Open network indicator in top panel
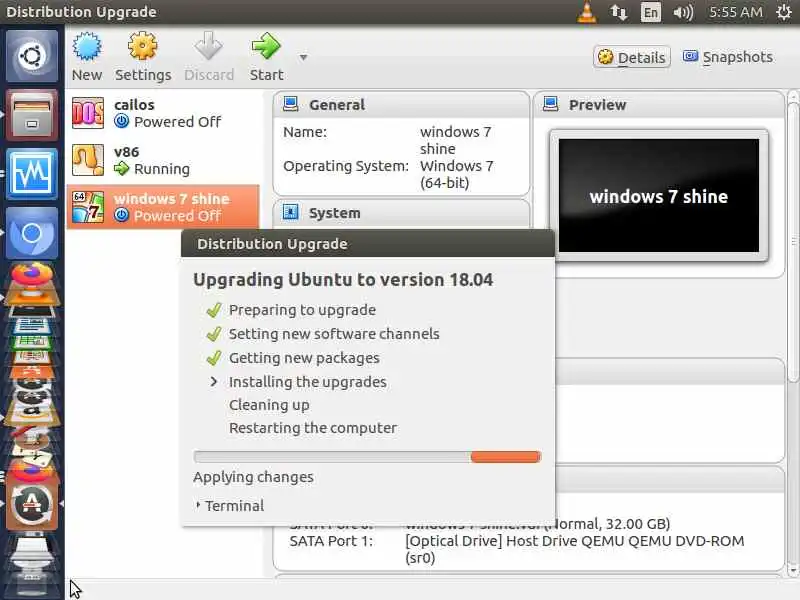The height and width of the screenshot is (600, 800). [618, 12]
